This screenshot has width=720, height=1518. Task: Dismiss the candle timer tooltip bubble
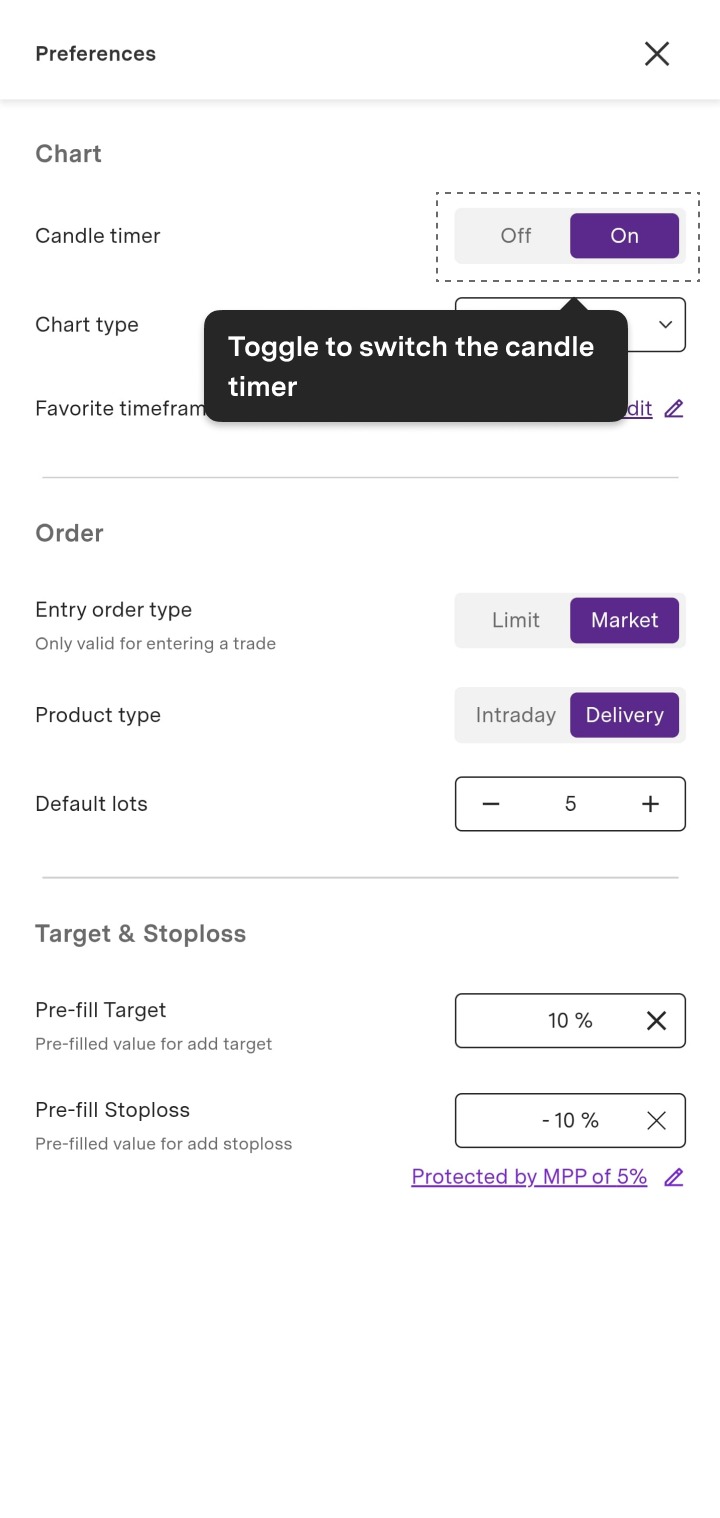[416, 366]
